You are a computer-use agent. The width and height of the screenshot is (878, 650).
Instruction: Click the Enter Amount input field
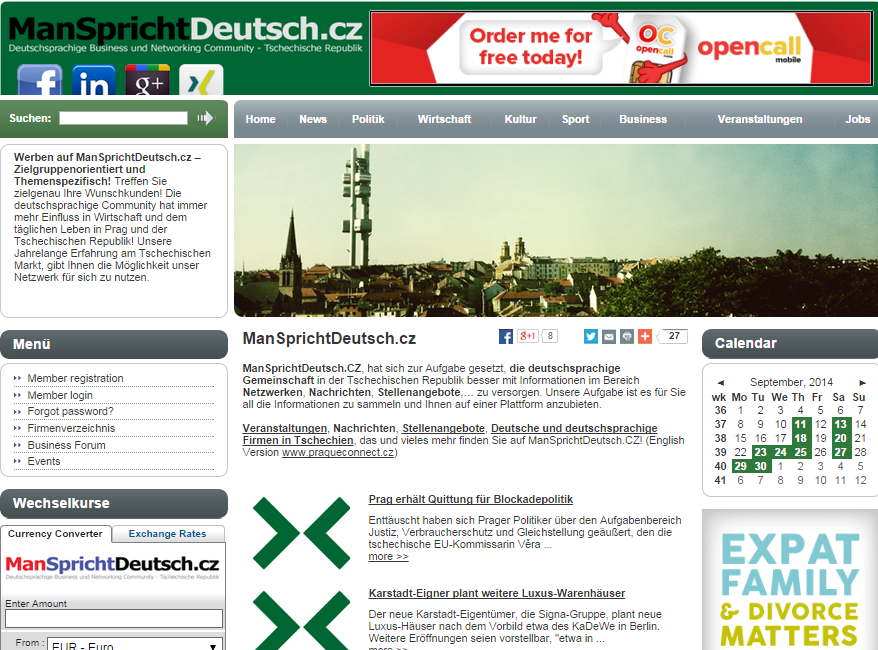point(113,619)
